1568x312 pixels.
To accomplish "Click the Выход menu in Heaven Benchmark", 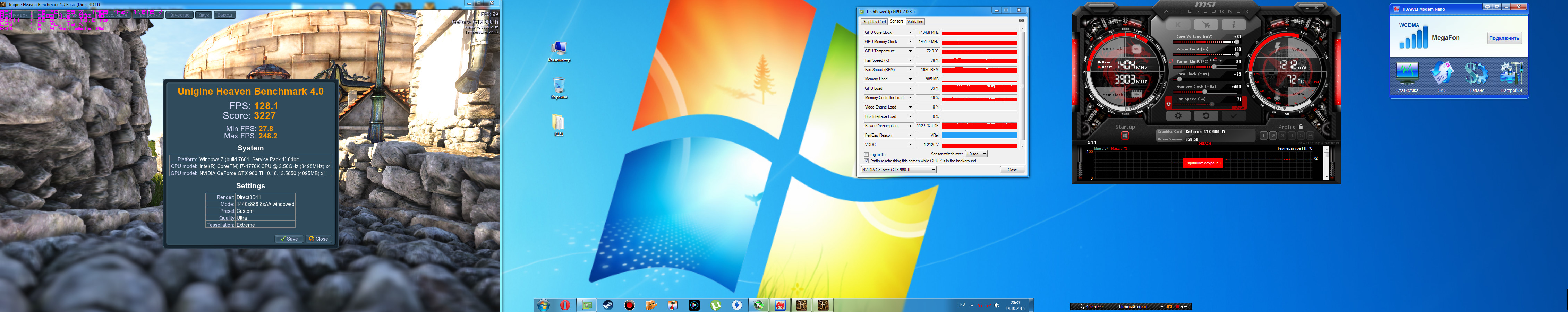I will click(x=224, y=15).
